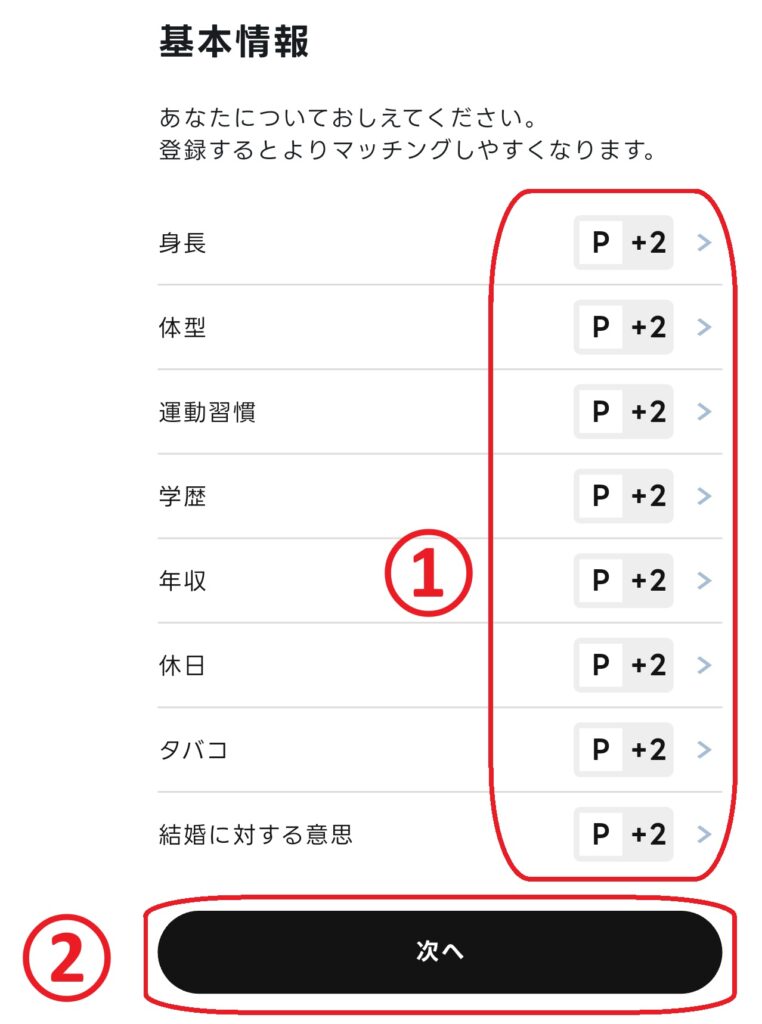Expand the 身長 row chevron

pos(703,242)
